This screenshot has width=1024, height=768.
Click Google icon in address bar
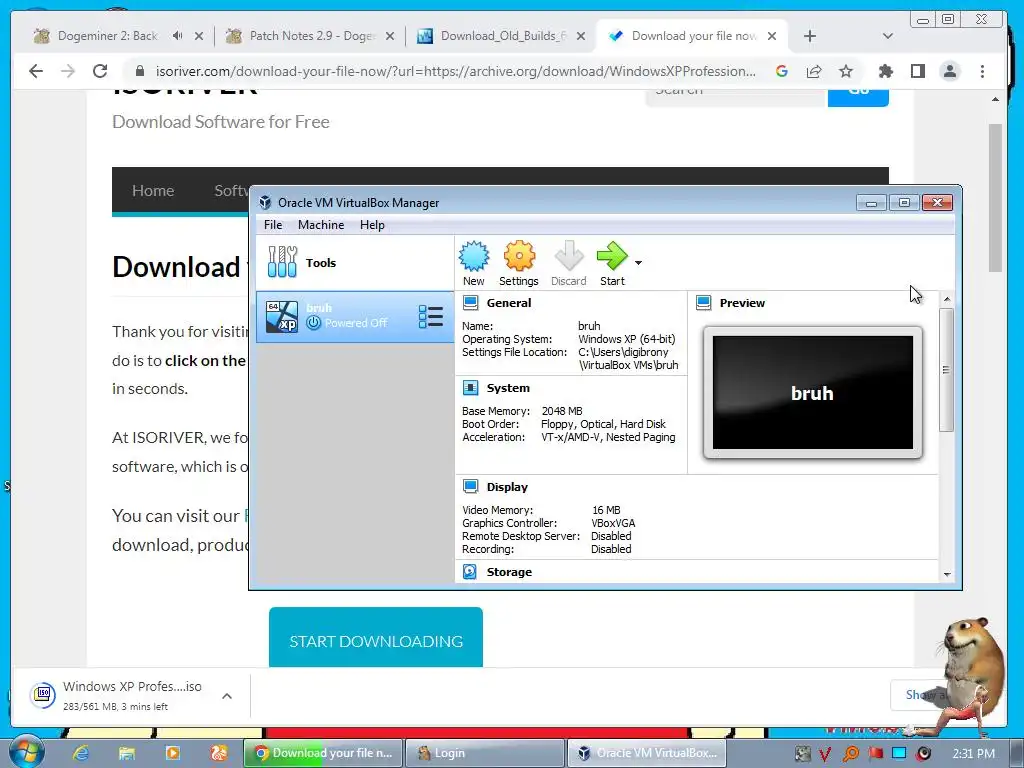coord(782,71)
